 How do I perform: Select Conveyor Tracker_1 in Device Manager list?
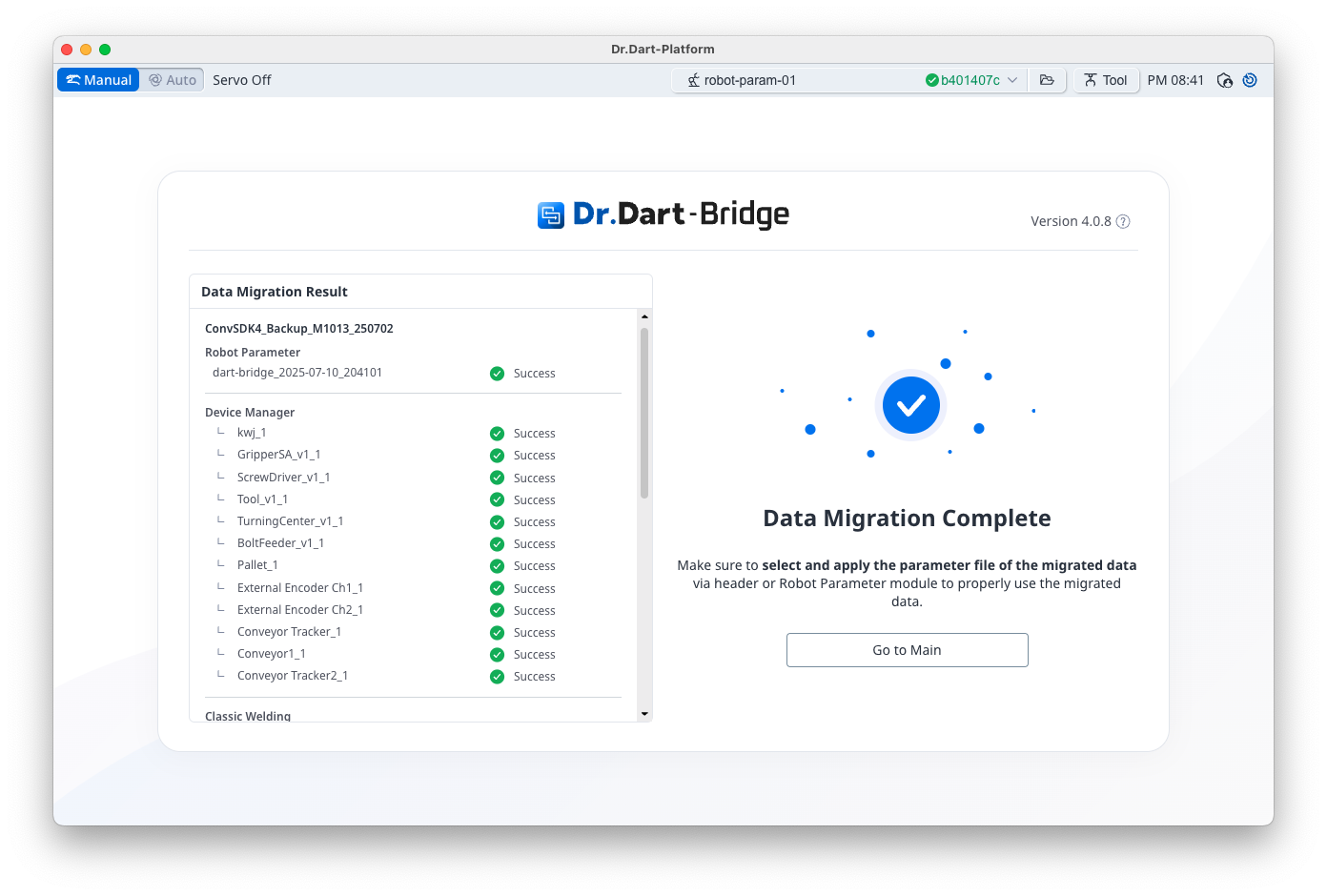point(289,632)
